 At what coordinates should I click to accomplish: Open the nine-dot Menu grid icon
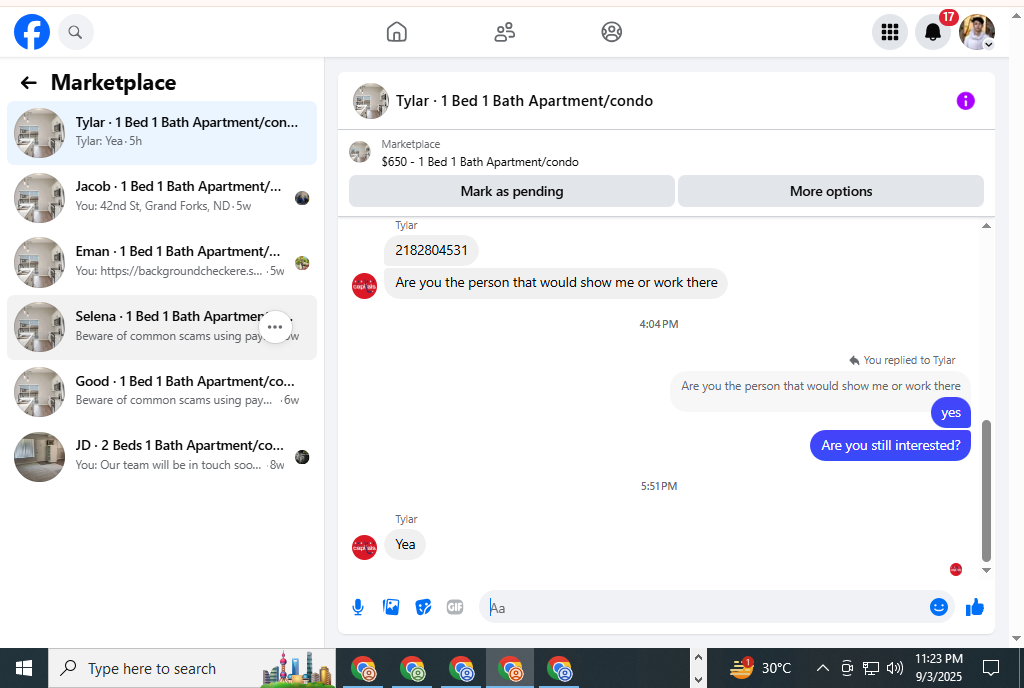889,32
